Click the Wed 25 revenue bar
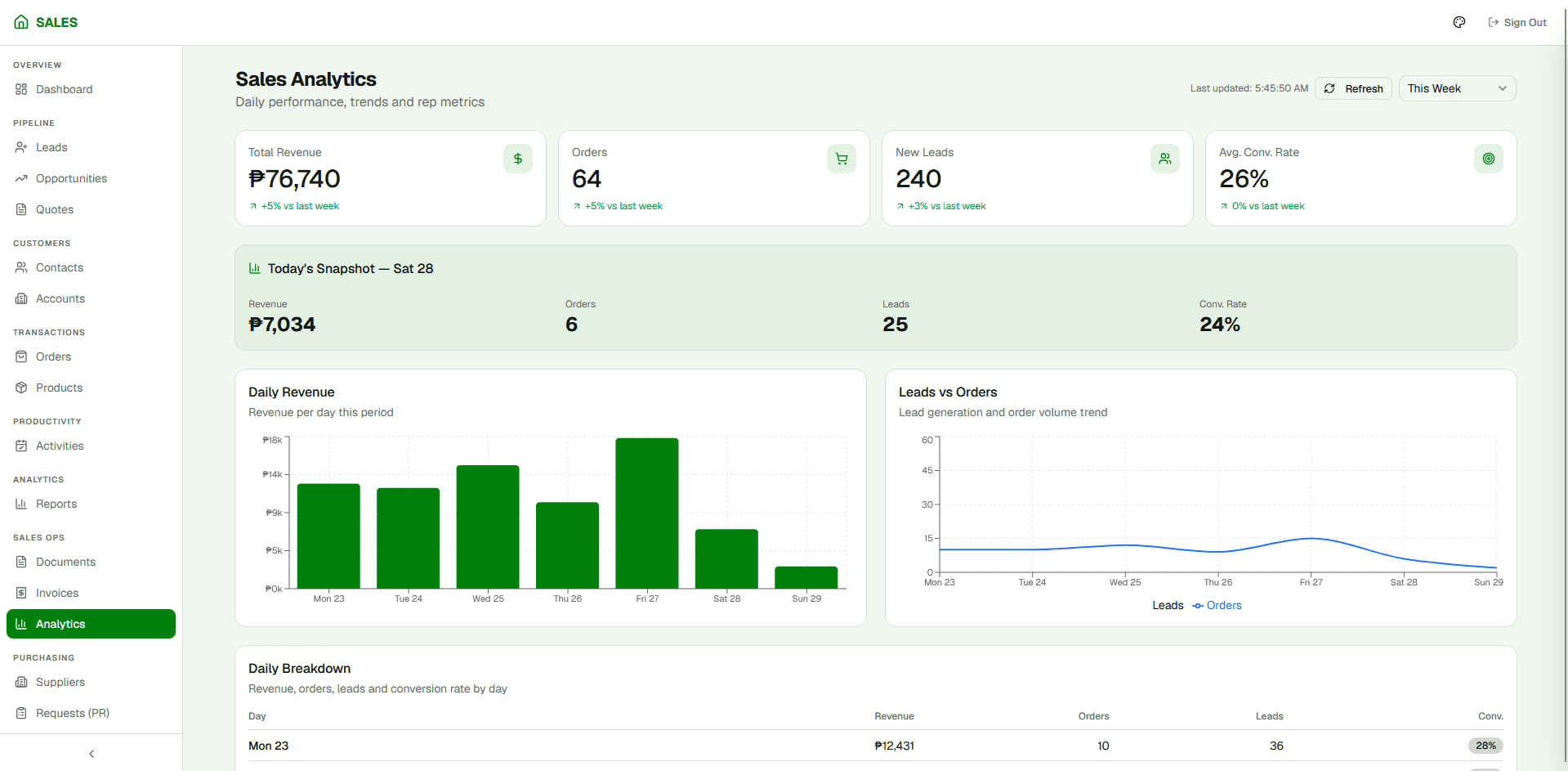The image size is (1568, 771). coord(488,527)
